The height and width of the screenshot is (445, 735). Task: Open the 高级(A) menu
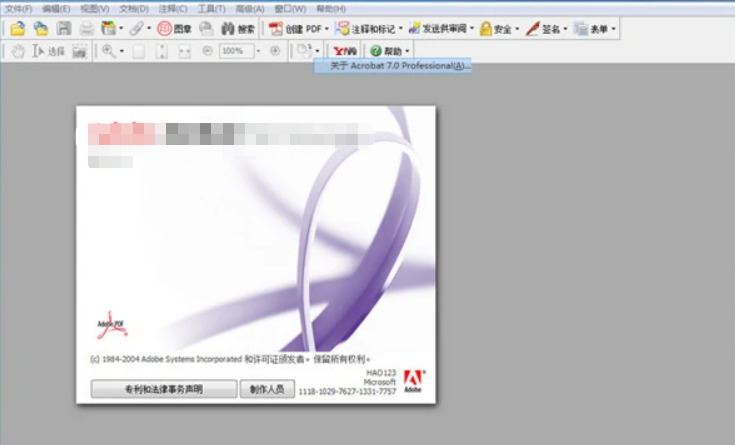(250, 9)
